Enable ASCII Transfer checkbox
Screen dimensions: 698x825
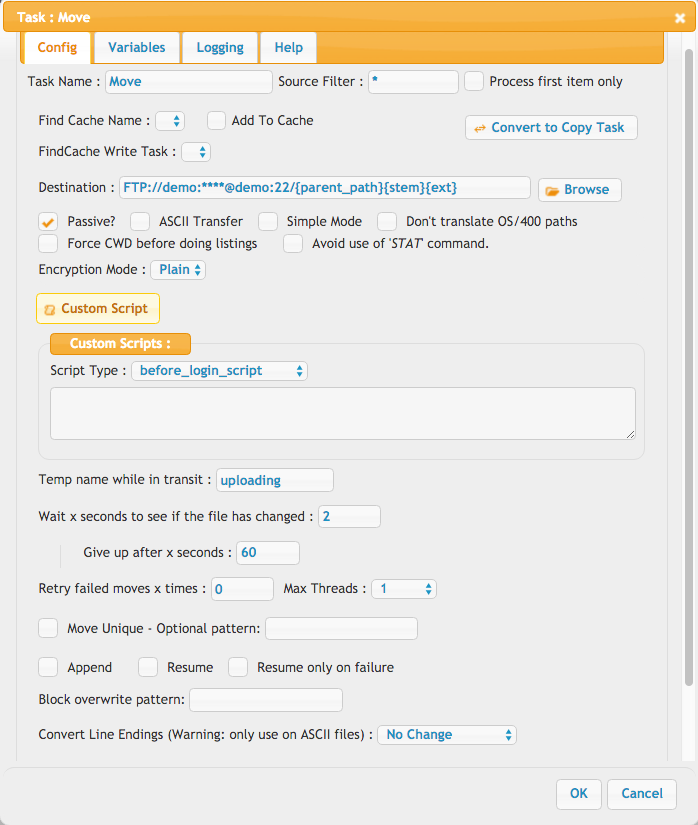(140, 222)
